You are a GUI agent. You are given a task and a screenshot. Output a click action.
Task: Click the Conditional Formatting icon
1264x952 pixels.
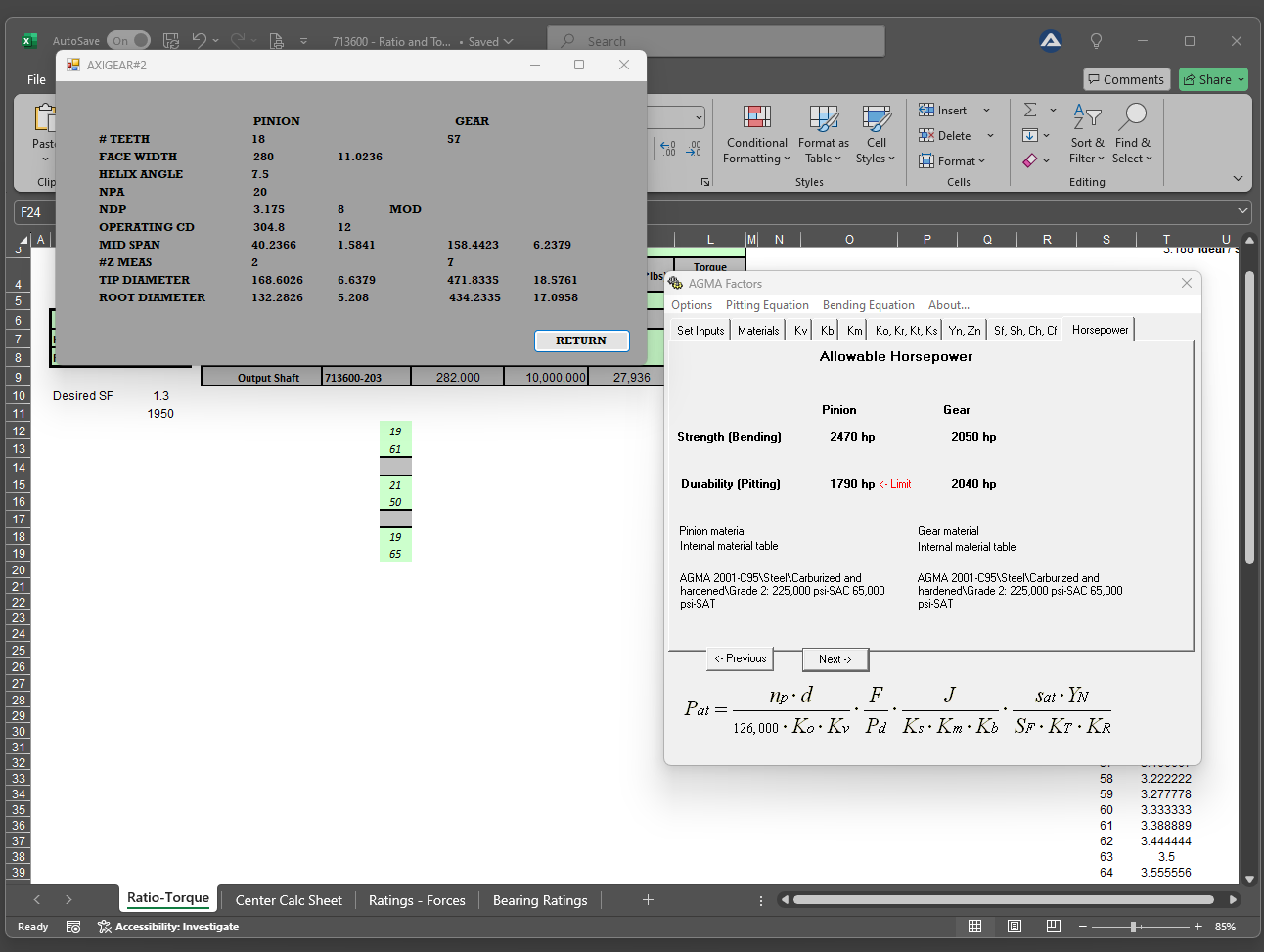pyautogui.click(x=756, y=118)
